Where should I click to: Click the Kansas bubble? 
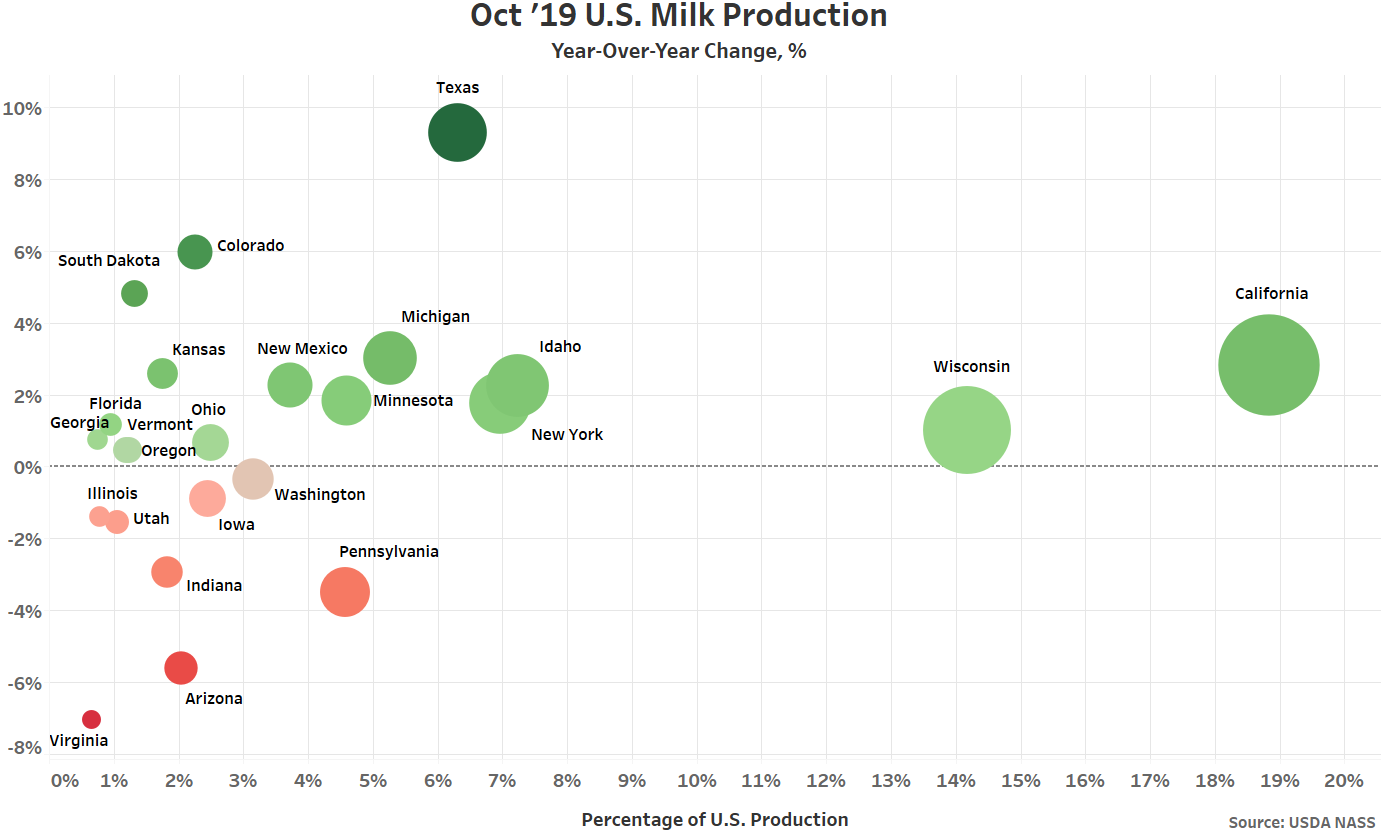162,374
